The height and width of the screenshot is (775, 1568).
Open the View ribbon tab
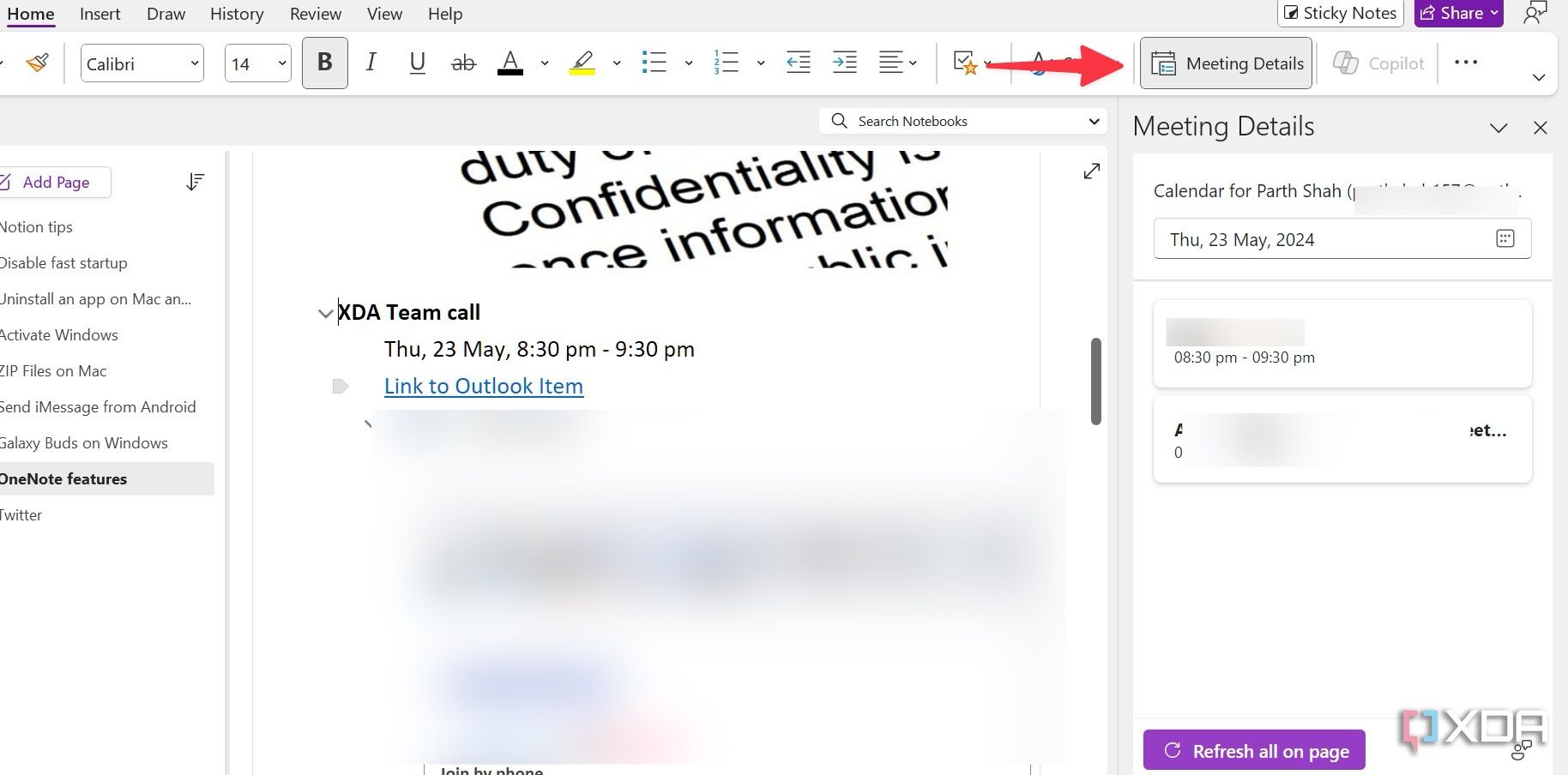(384, 14)
